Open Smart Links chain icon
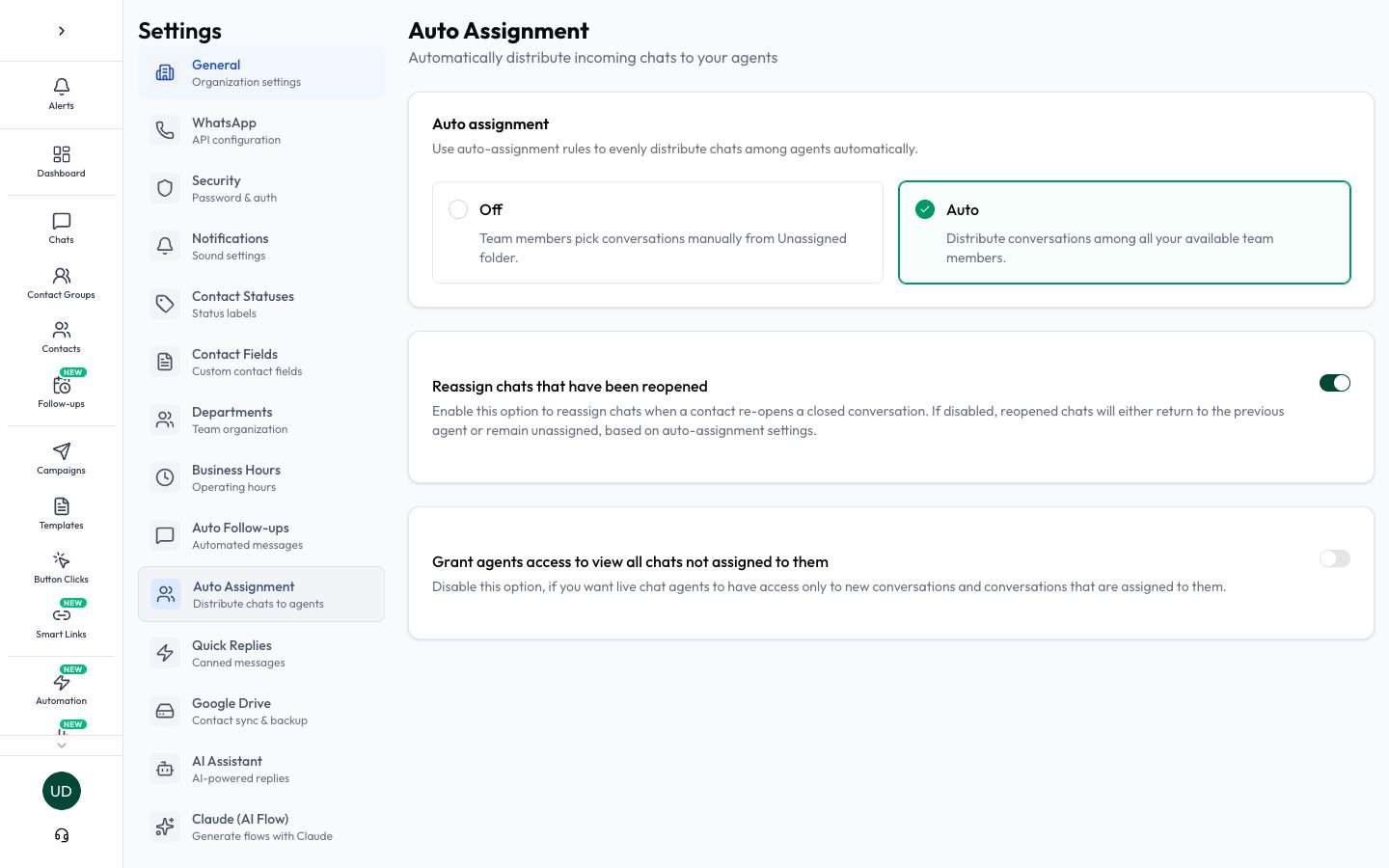Image resolution: width=1389 pixels, height=868 pixels. (x=62, y=615)
